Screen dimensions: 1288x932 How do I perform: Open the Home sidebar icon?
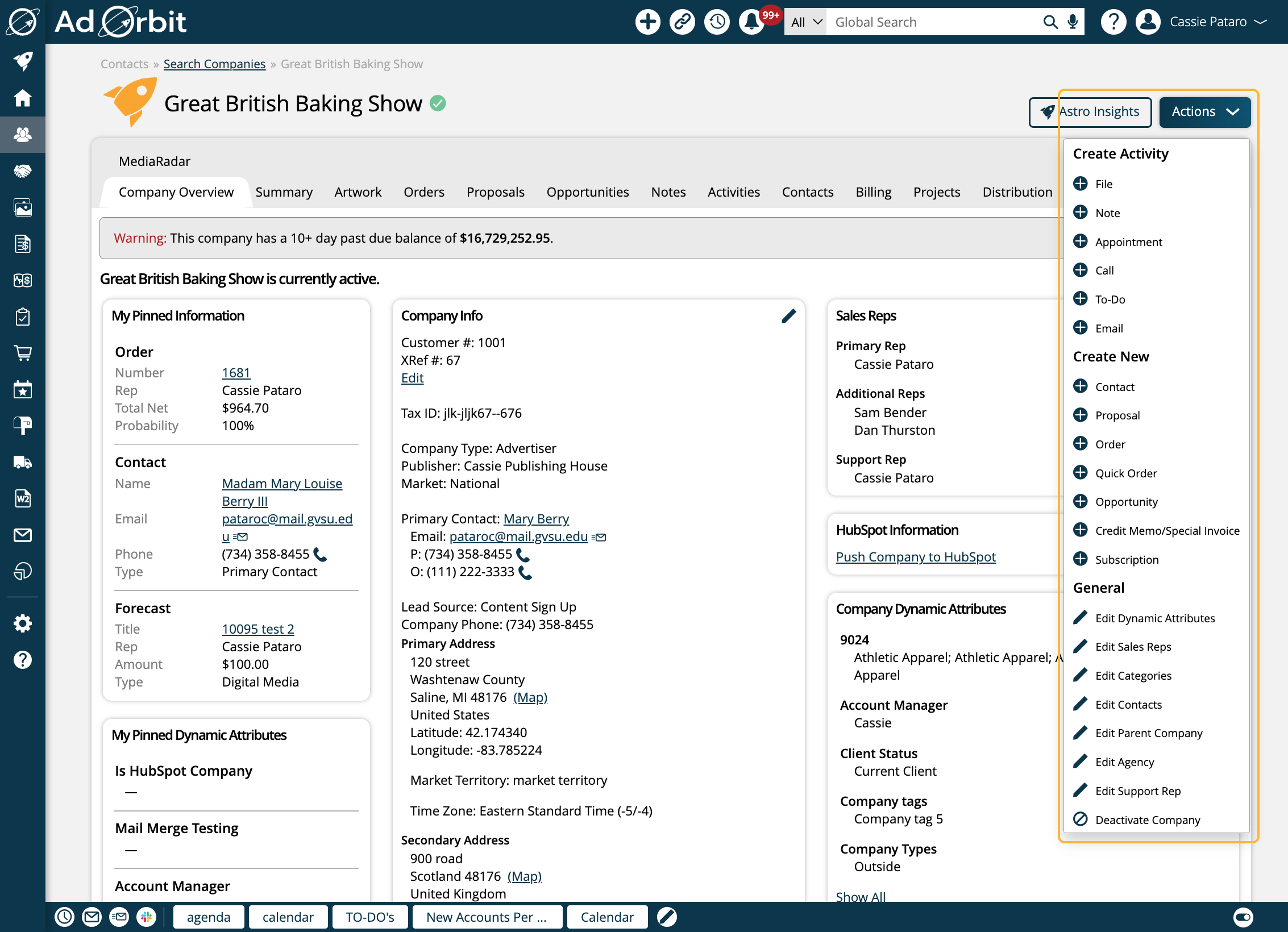coord(23,98)
